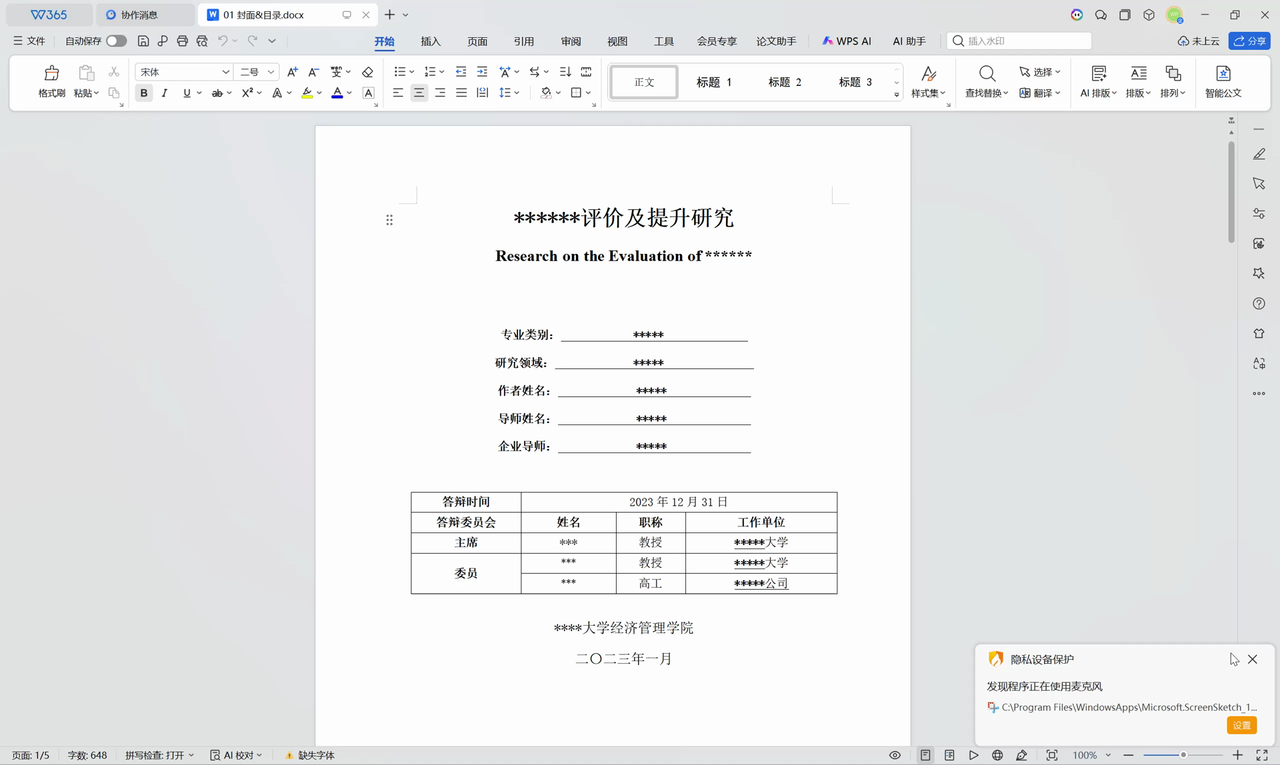Toggle center alignment
Image resolution: width=1280 pixels, height=765 pixels.
click(419, 93)
